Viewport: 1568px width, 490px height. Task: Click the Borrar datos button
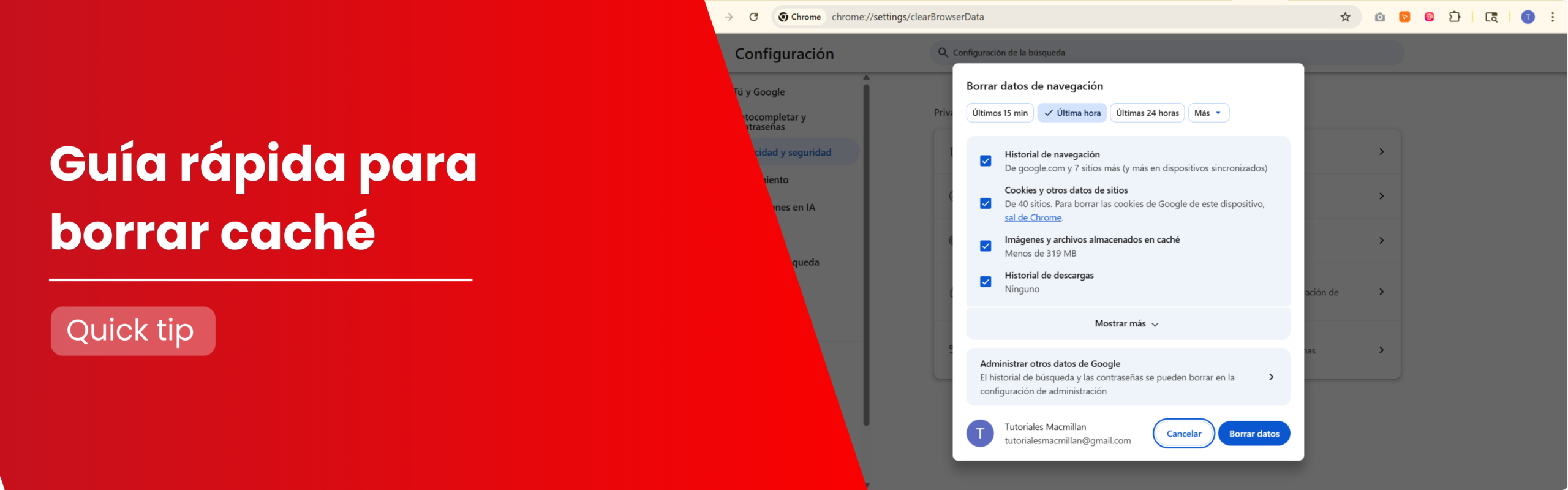1254,434
